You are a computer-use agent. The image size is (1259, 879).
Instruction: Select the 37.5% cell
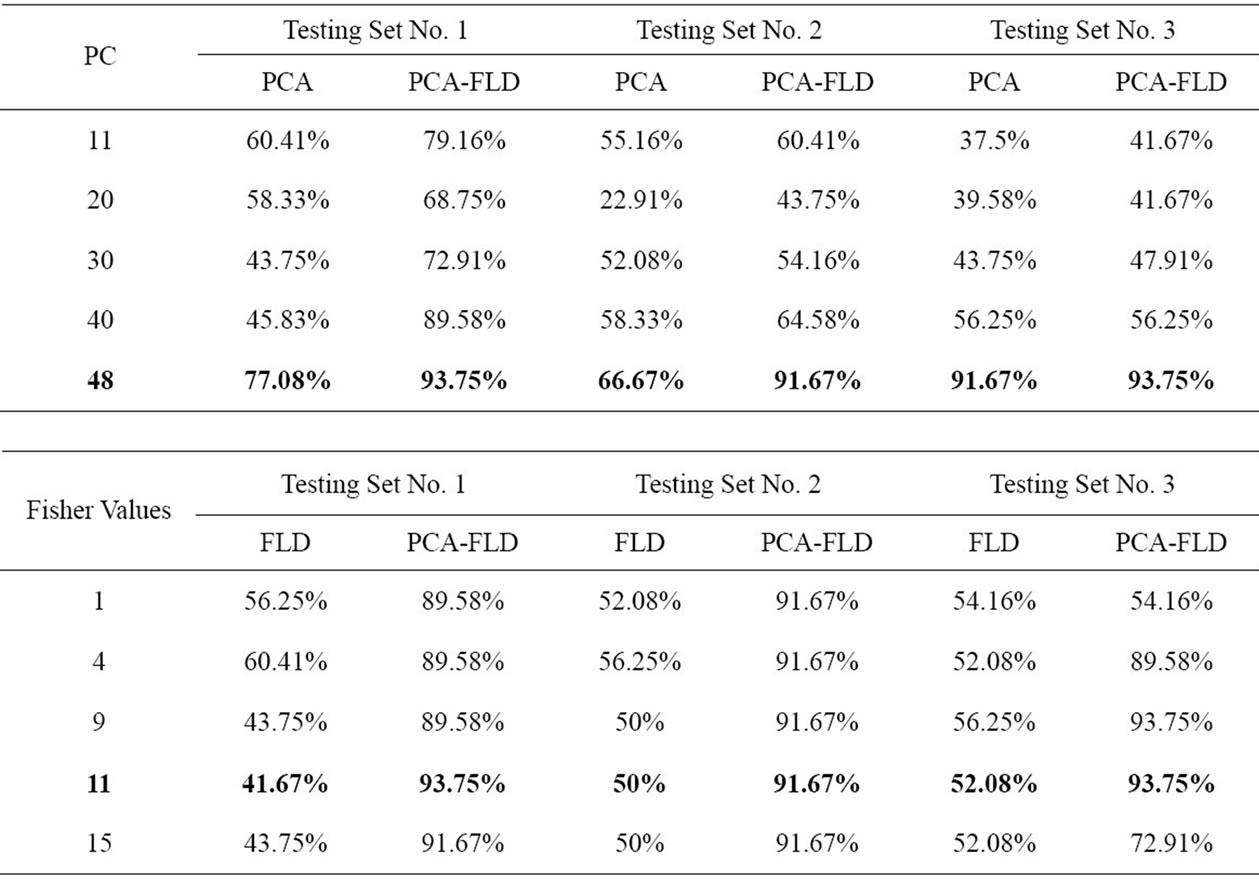pos(994,140)
